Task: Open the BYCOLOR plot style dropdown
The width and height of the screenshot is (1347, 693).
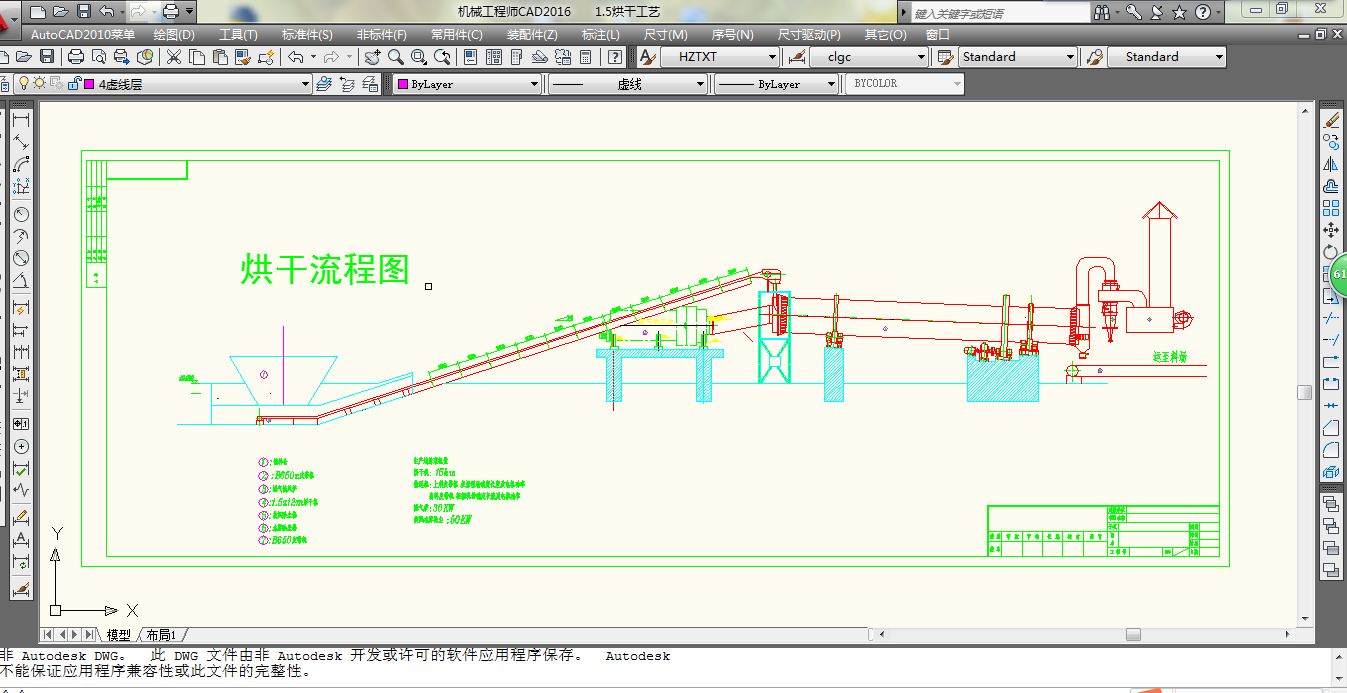Action: click(957, 84)
